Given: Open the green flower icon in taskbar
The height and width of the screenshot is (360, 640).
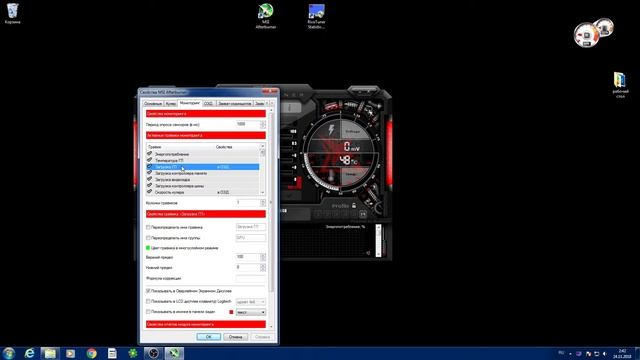Looking at the screenshot, I should 133,353.
